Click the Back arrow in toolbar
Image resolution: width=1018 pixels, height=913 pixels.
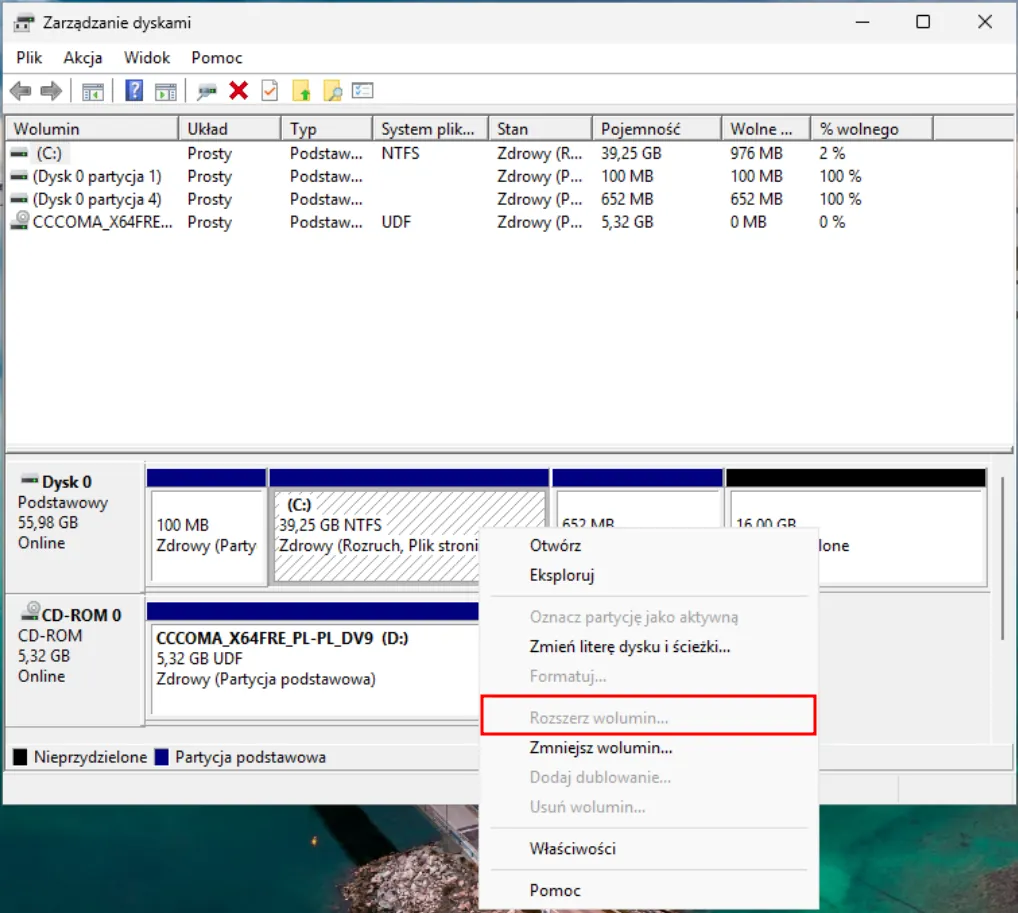pos(20,91)
